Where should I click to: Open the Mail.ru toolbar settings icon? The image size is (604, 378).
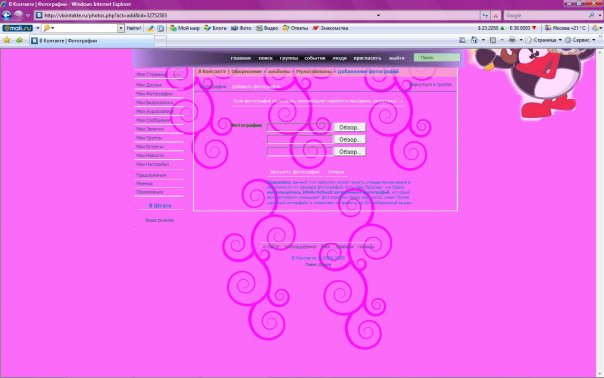pos(596,28)
